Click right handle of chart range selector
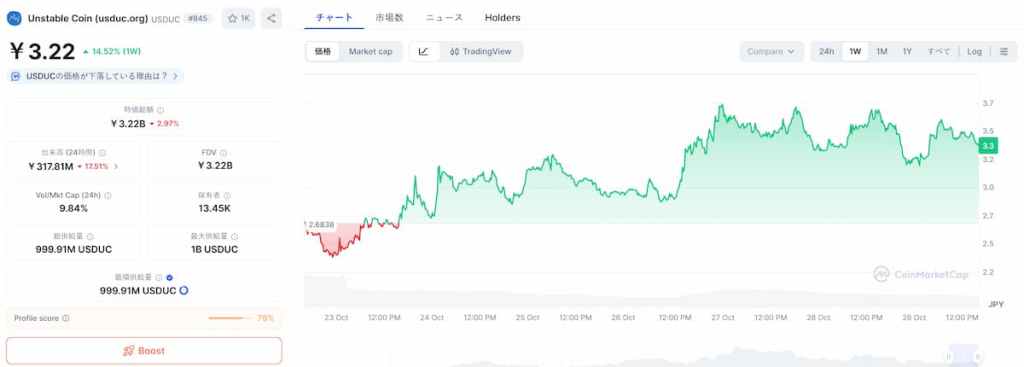Screen dimensions: 1024x367 tap(978, 357)
